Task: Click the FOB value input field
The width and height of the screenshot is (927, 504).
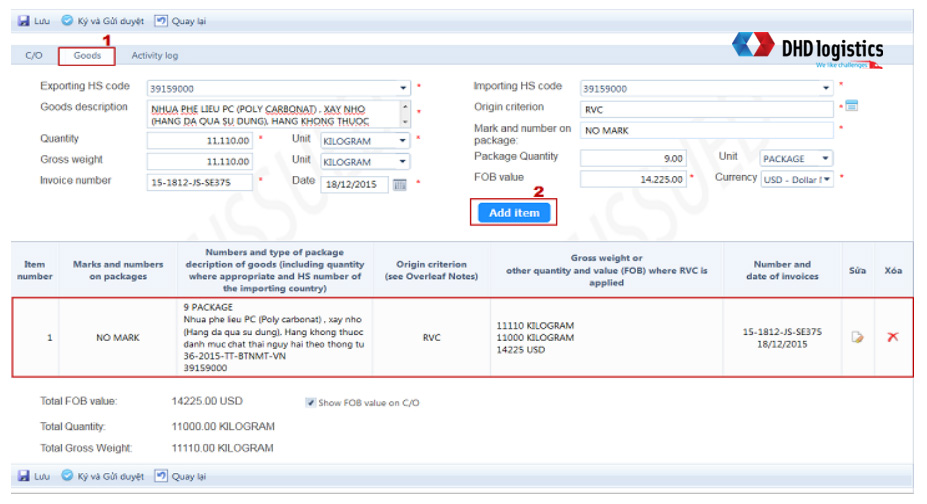Action: 634,179
